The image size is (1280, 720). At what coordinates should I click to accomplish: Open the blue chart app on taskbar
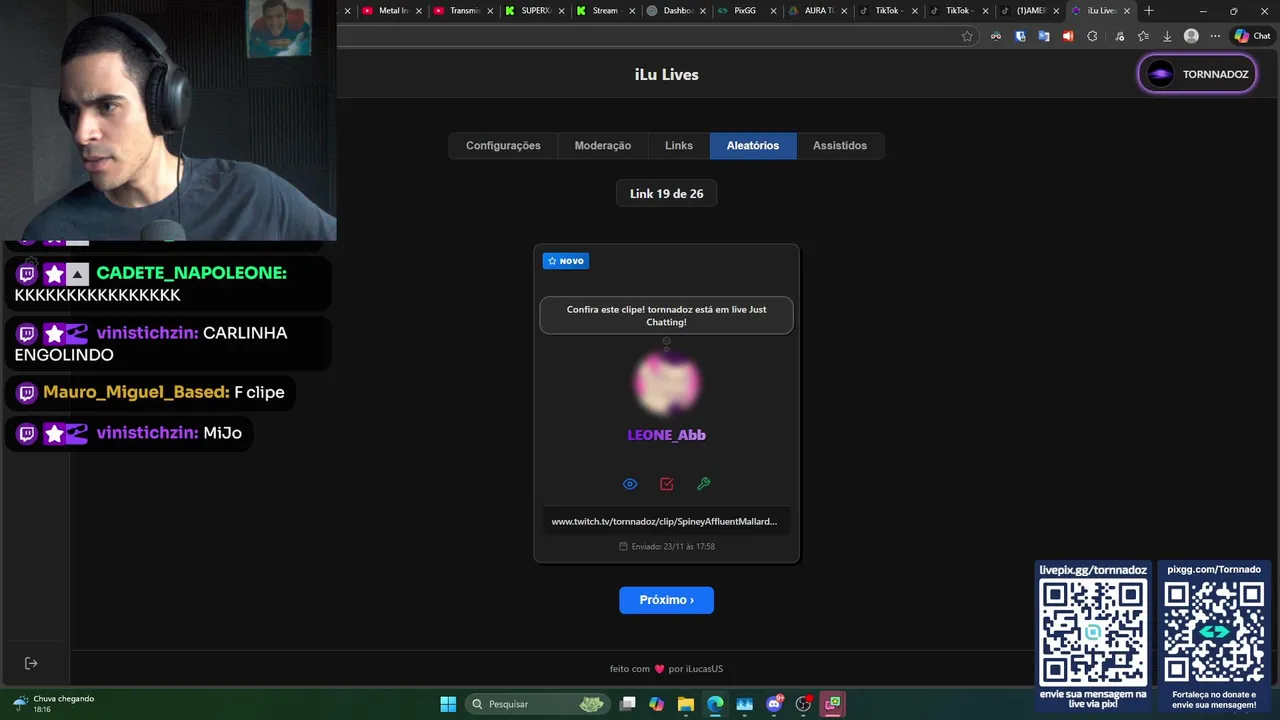(x=745, y=704)
